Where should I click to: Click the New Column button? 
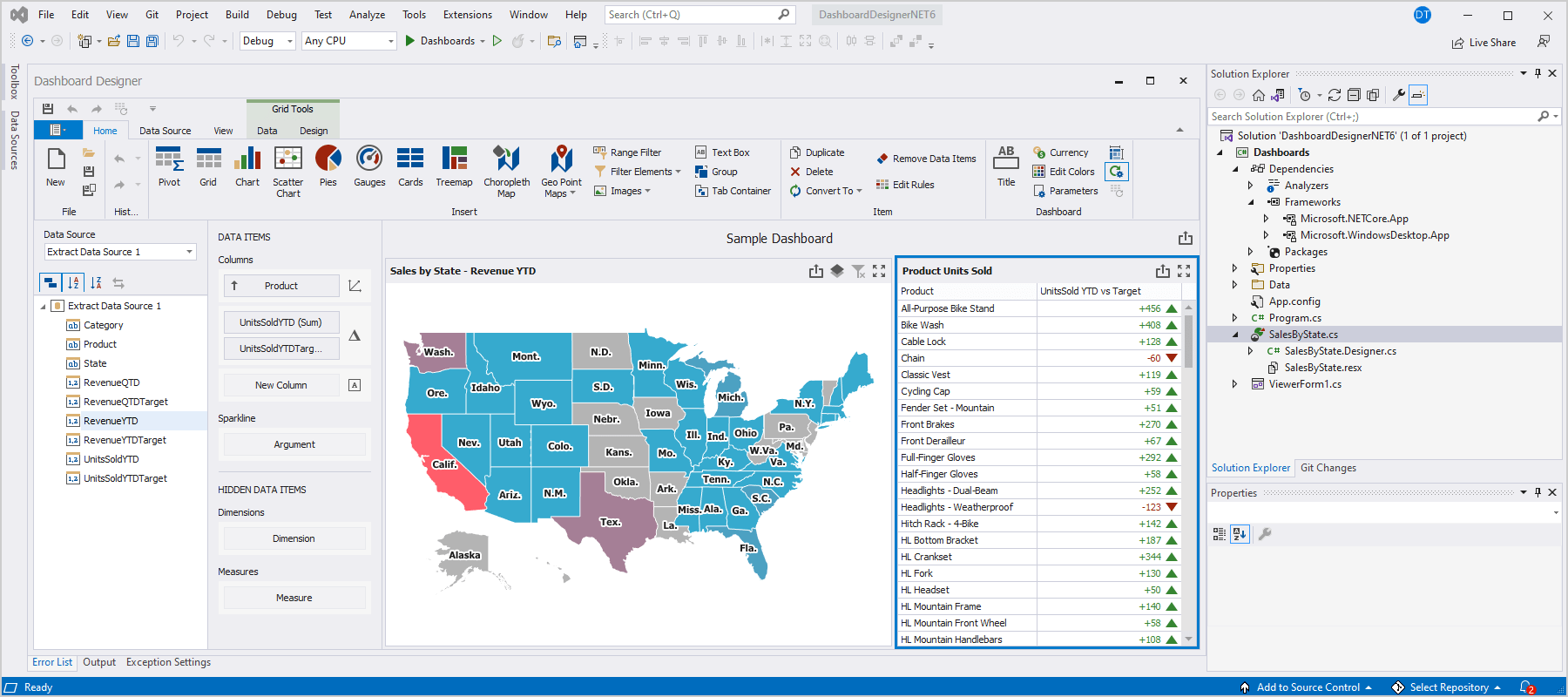(x=280, y=385)
